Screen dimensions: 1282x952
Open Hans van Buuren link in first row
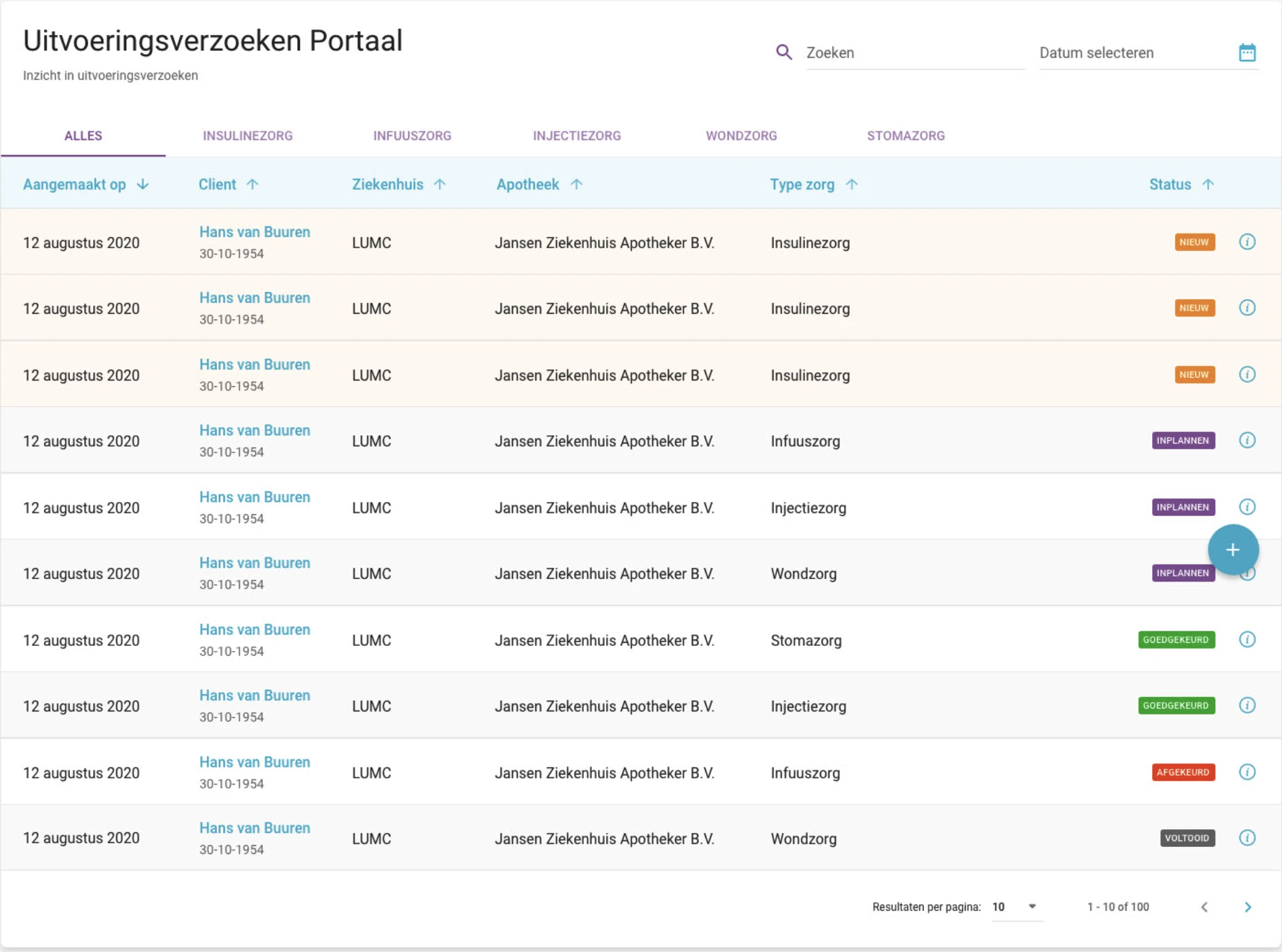255,232
